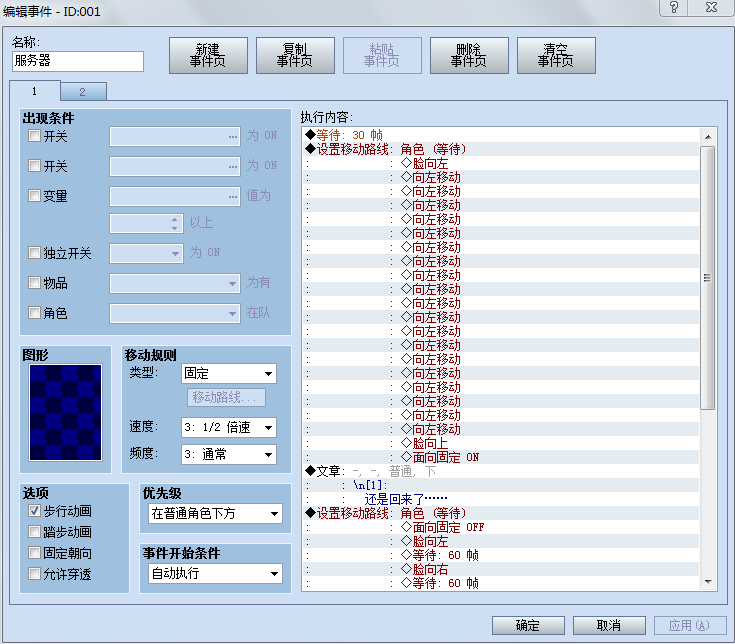Open the 事件开始条件 dropdown 自动执行
This screenshot has height=644, width=735.
click(x=215, y=573)
